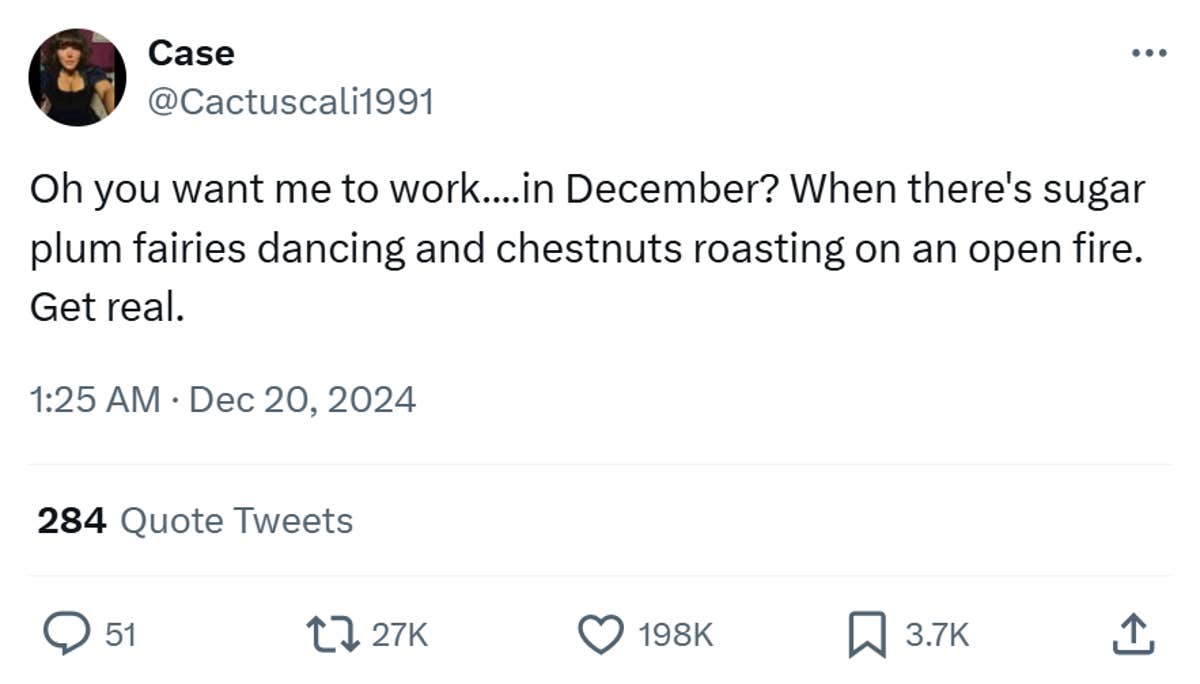Expand replies by clicking the reply count
The height and width of the screenshot is (684, 1200).
pos(121,632)
